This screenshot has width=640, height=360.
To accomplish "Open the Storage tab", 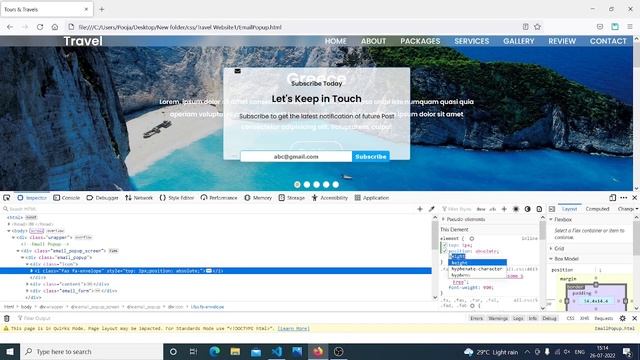I will pos(292,198).
